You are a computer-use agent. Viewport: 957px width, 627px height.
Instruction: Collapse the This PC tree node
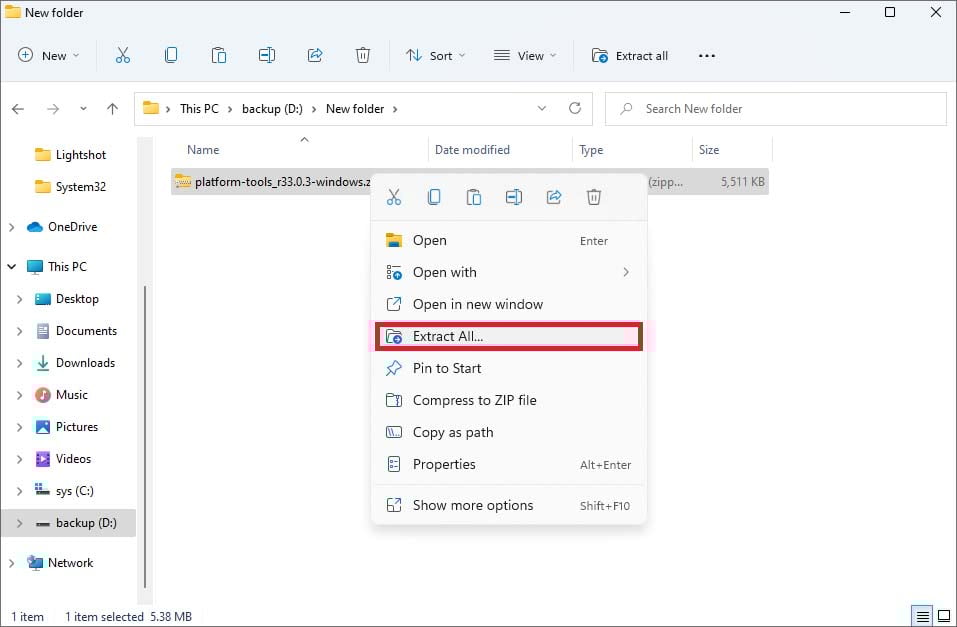12,267
